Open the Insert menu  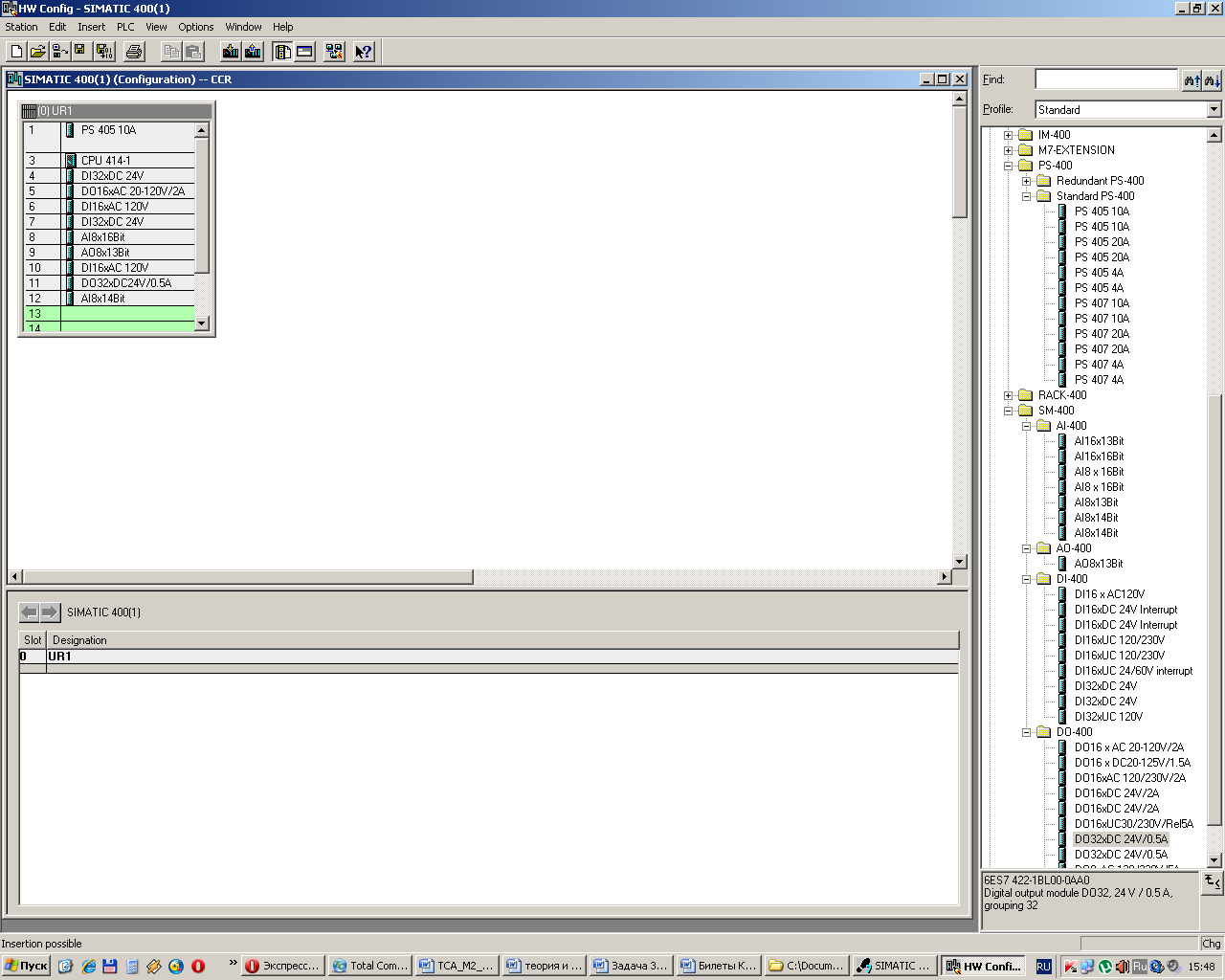click(x=92, y=27)
